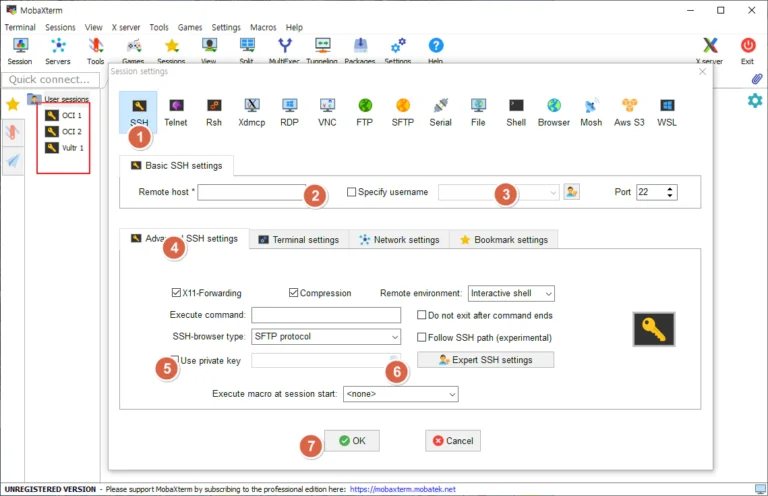Click the user credentials manager icon
This screenshot has height=496, width=768.
tap(572, 192)
